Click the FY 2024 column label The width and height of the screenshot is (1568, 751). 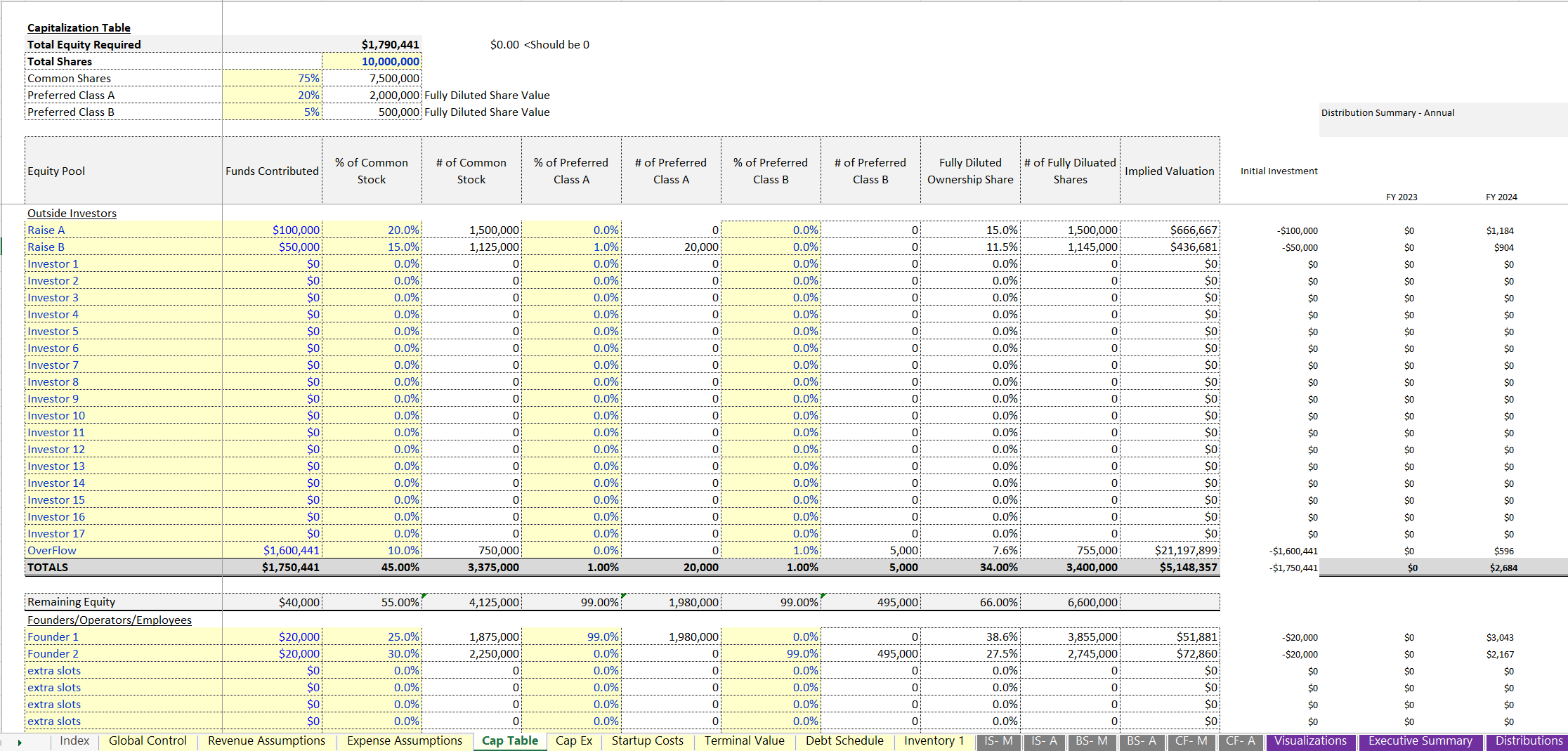(x=1501, y=197)
